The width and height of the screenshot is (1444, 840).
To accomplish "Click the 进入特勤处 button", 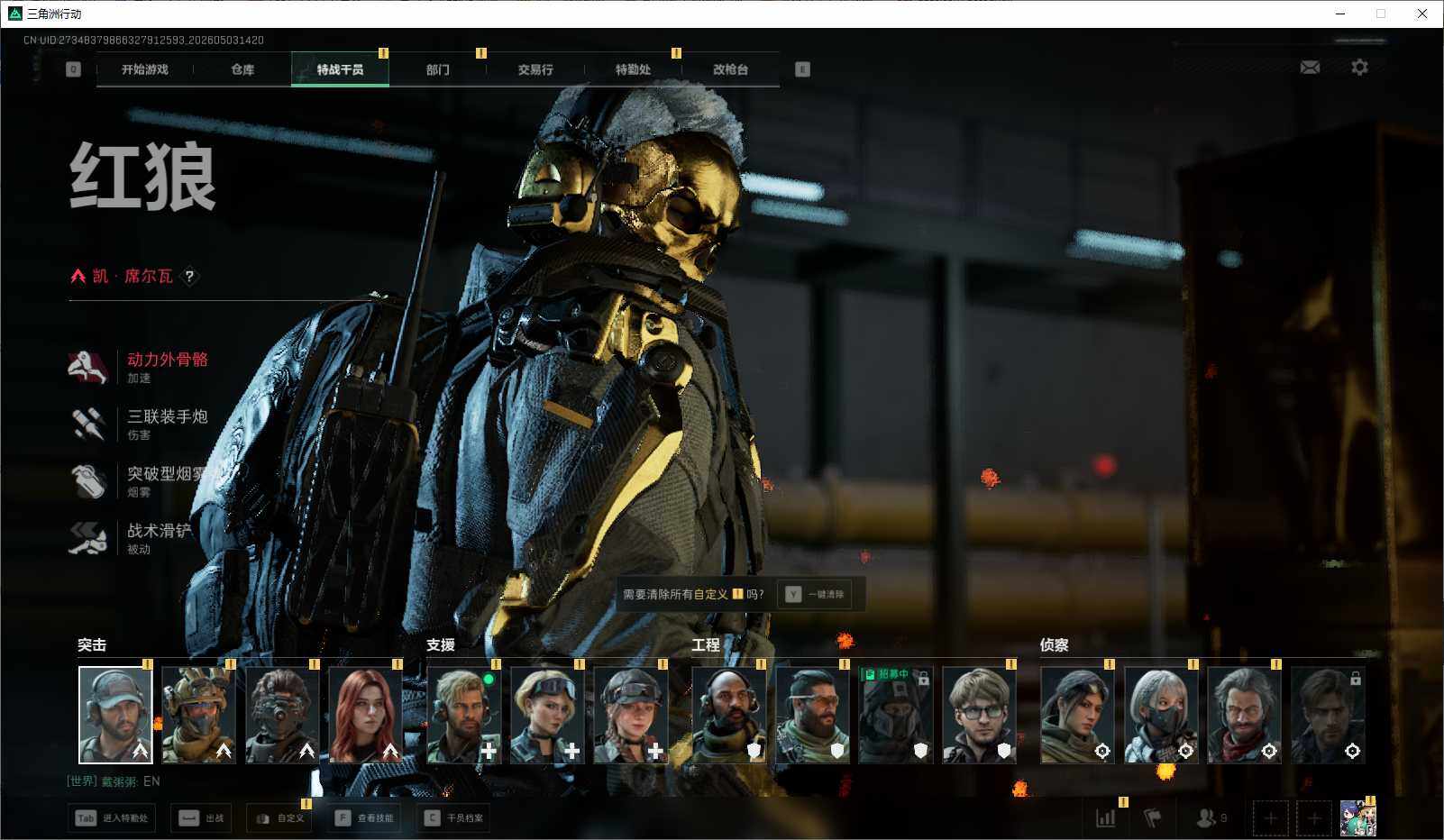I will tap(113, 818).
